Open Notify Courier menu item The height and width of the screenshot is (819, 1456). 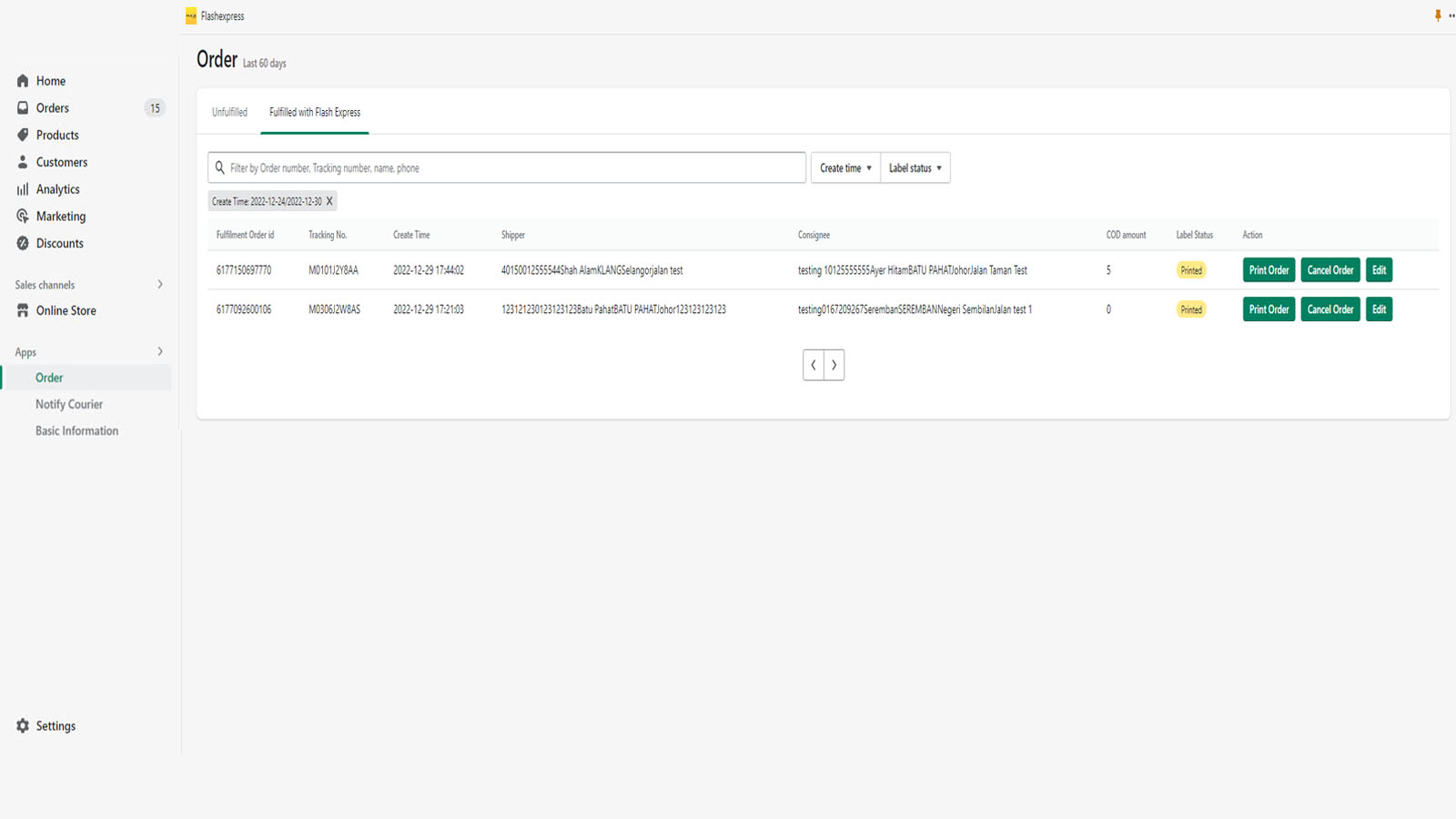tap(69, 404)
